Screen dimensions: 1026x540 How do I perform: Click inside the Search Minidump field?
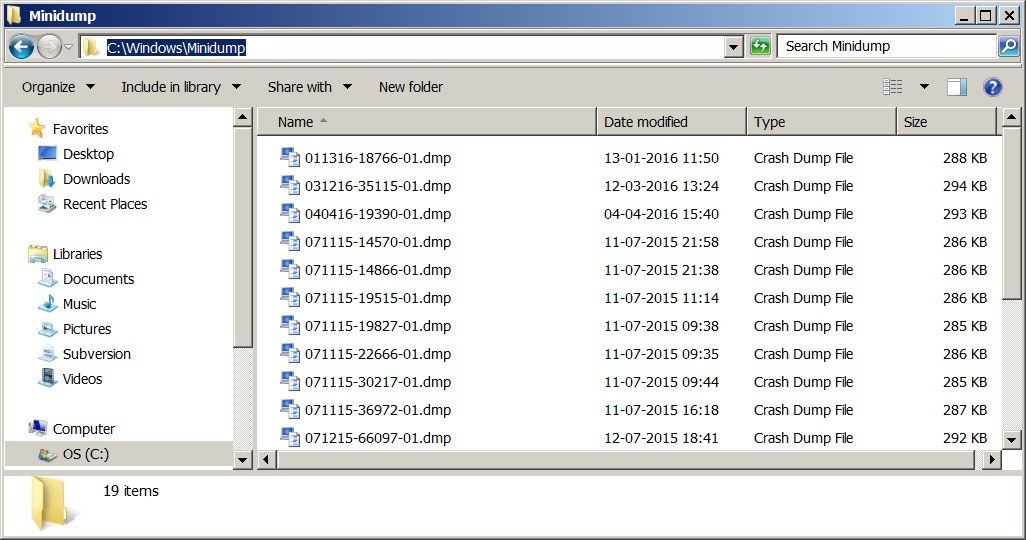tap(887, 46)
